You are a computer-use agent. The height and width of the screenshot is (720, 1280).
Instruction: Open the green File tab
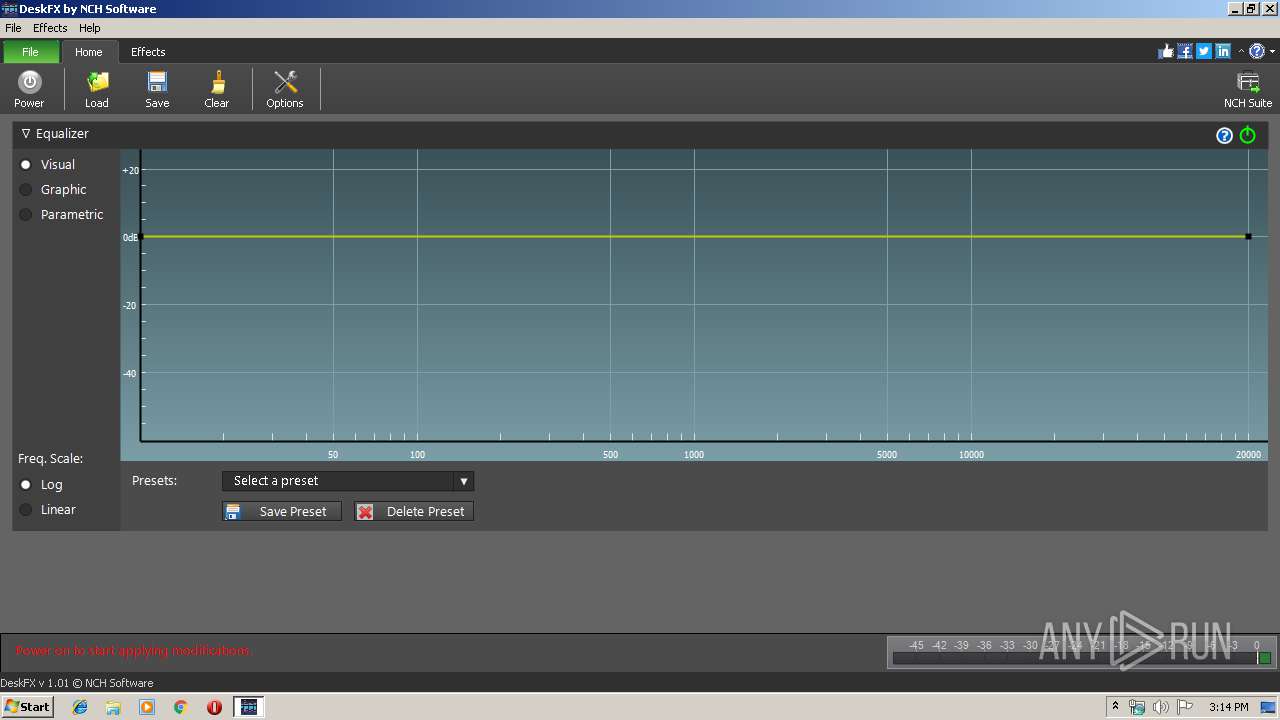point(30,52)
